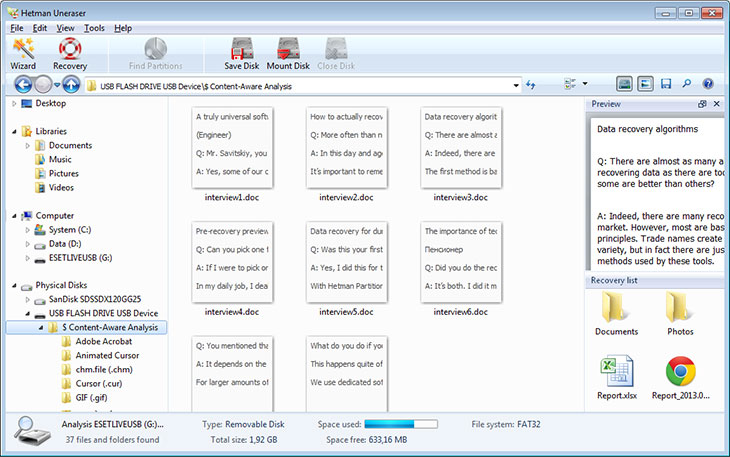Select USB FLASH DRIVE USB Device
The height and width of the screenshot is (457, 730).
click(x=103, y=313)
